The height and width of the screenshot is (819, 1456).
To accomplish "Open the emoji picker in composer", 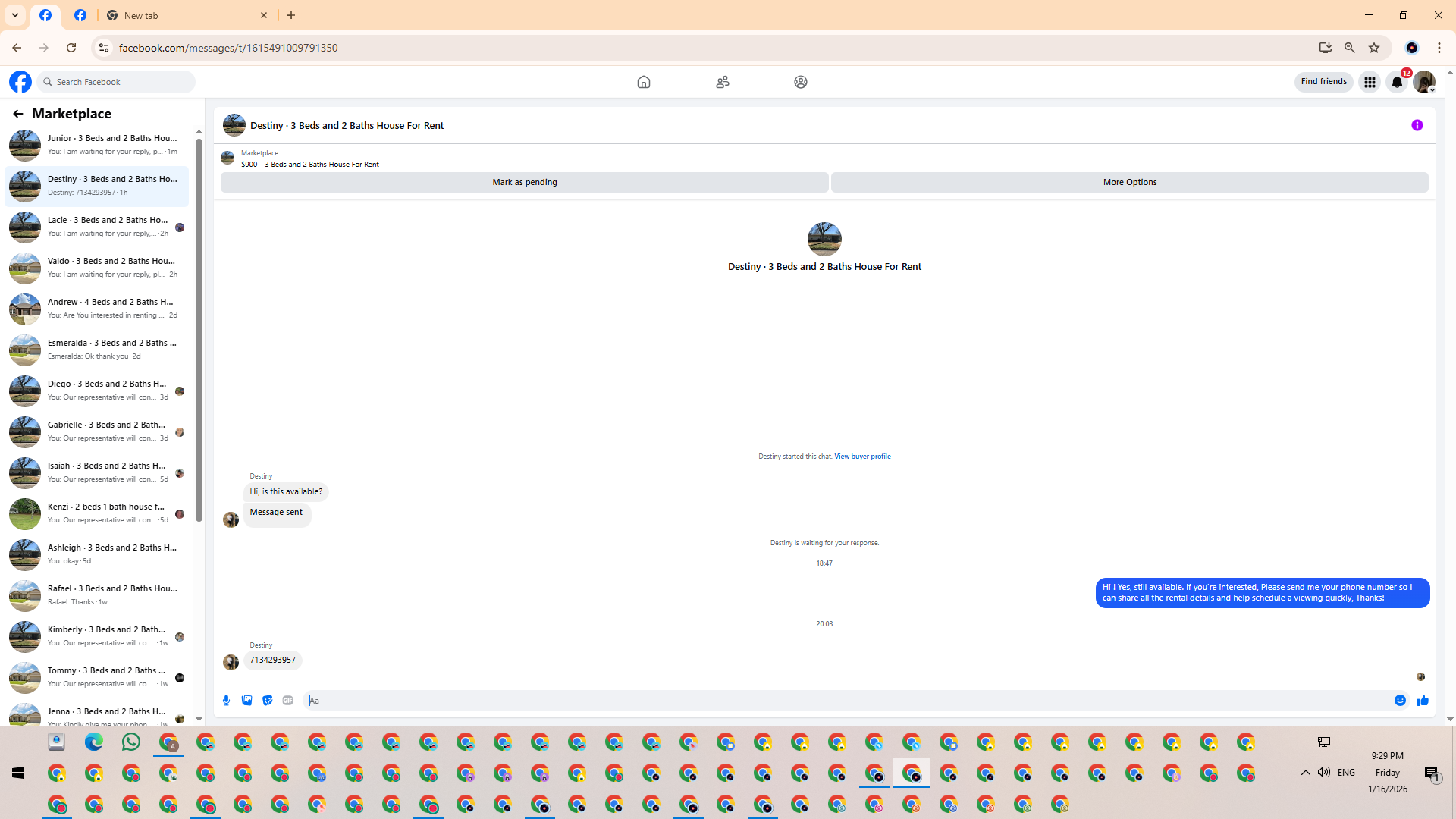I will [x=1400, y=701].
